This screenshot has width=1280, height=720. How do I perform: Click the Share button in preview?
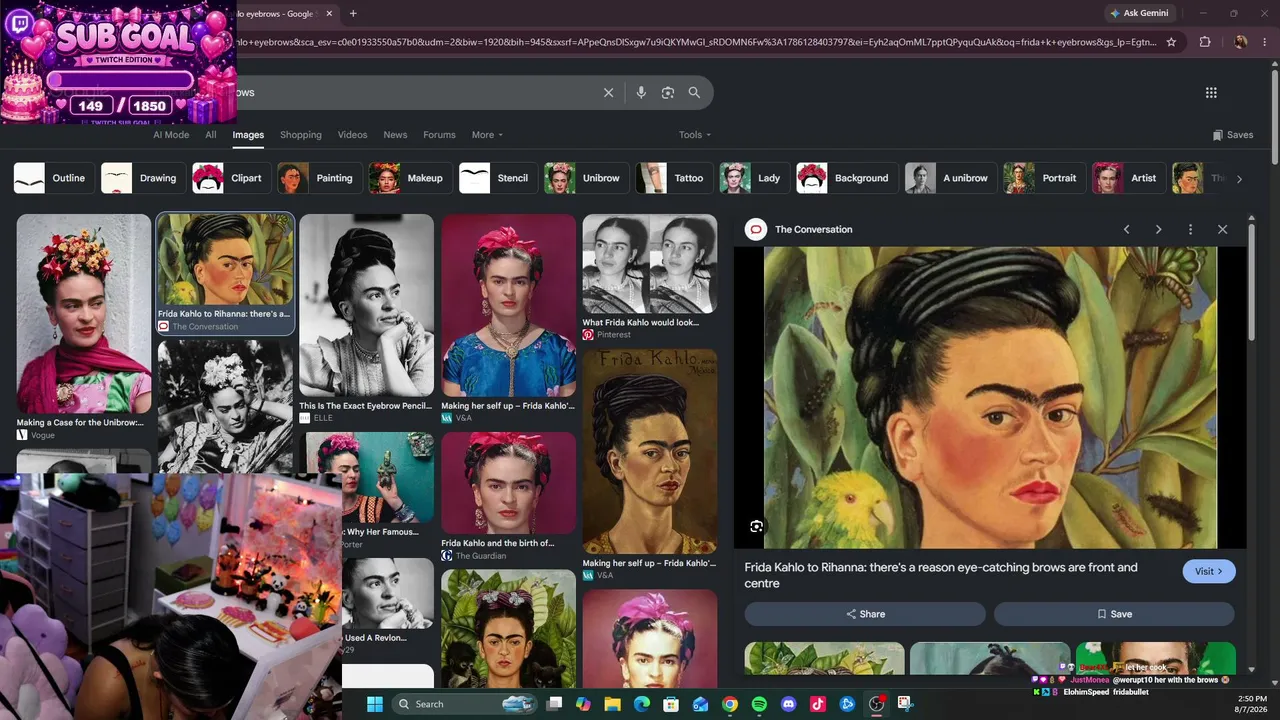pyautogui.click(x=866, y=614)
